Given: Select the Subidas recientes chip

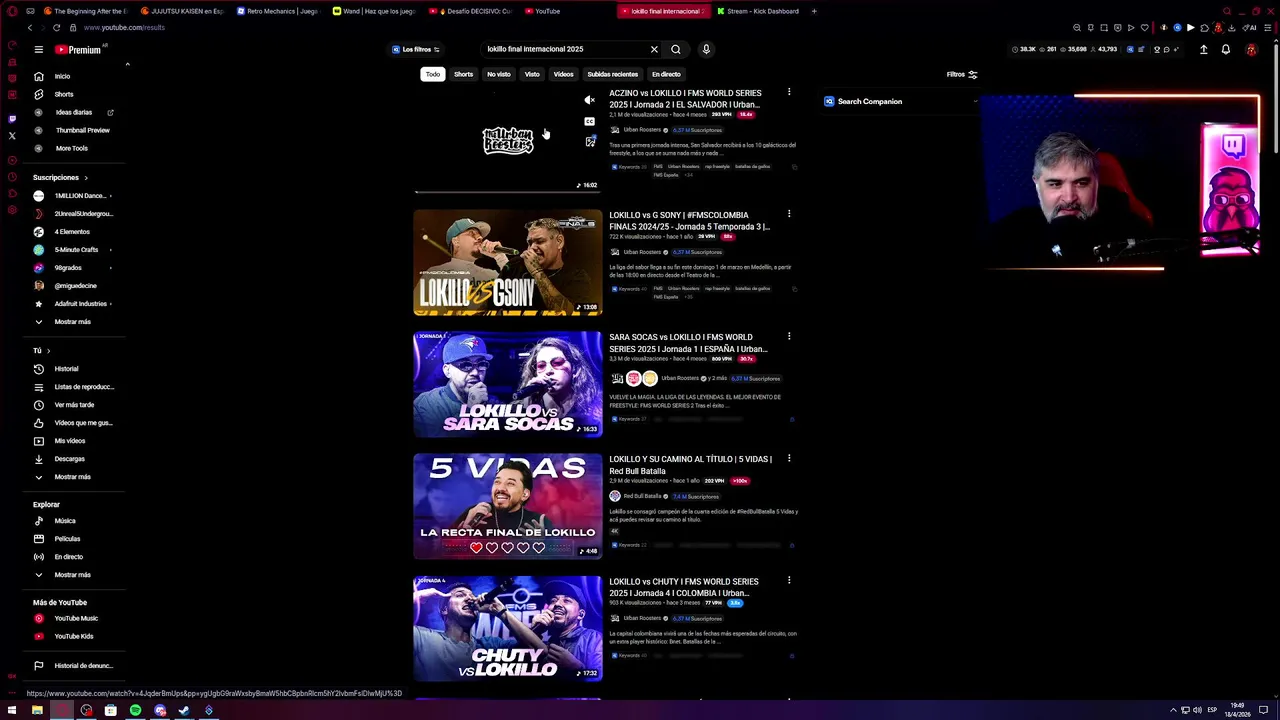Looking at the screenshot, I should (613, 74).
